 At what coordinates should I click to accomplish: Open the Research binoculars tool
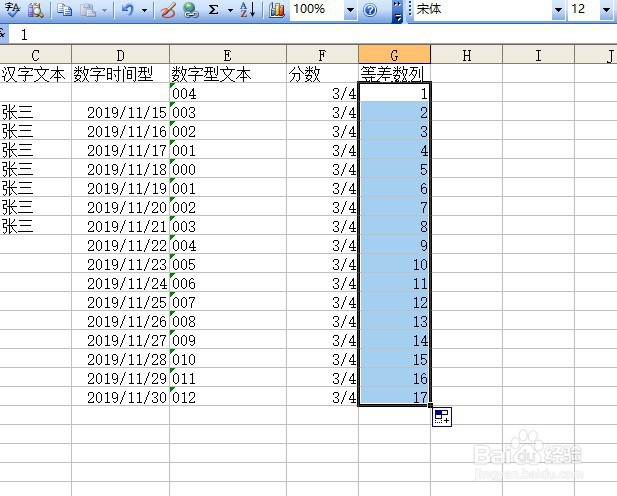point(35,9)
